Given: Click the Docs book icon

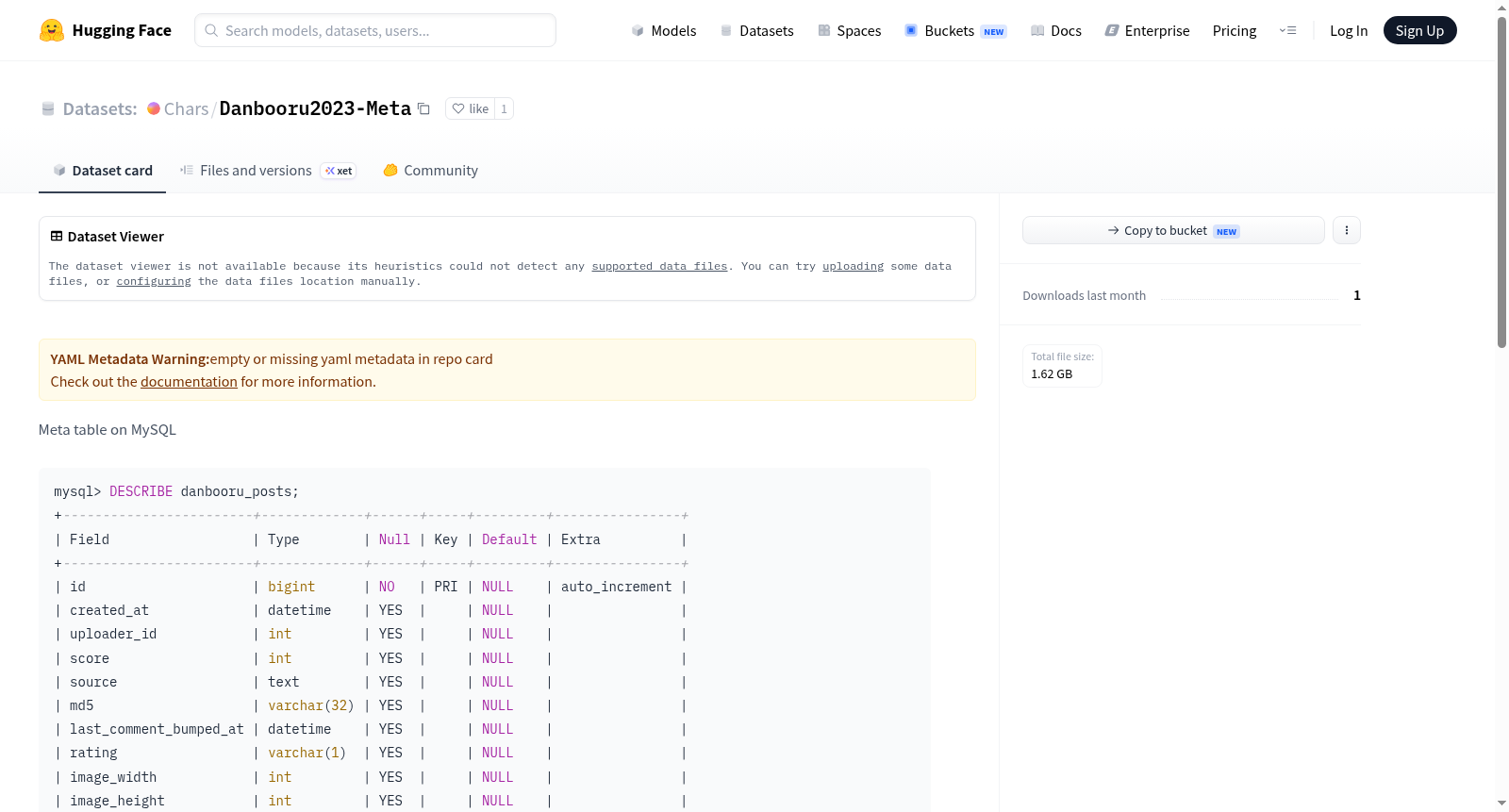Looking at the screenshot, I should (x=1037, y=30).
